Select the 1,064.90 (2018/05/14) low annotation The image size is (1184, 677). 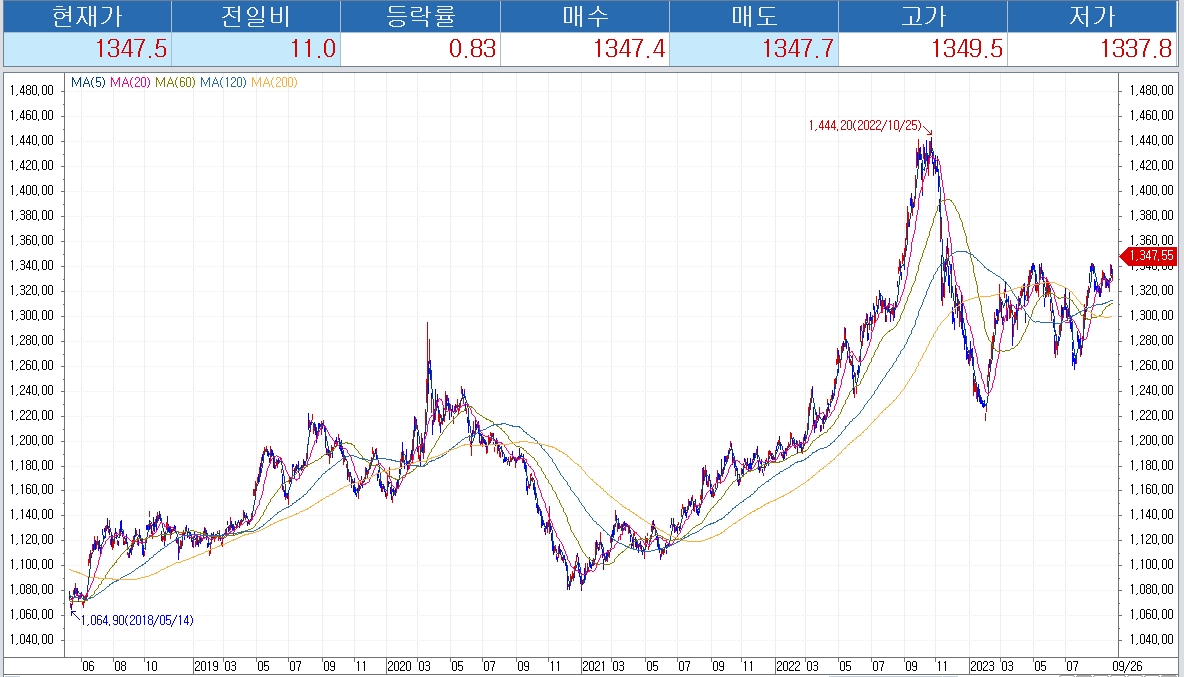click(138, 621)
